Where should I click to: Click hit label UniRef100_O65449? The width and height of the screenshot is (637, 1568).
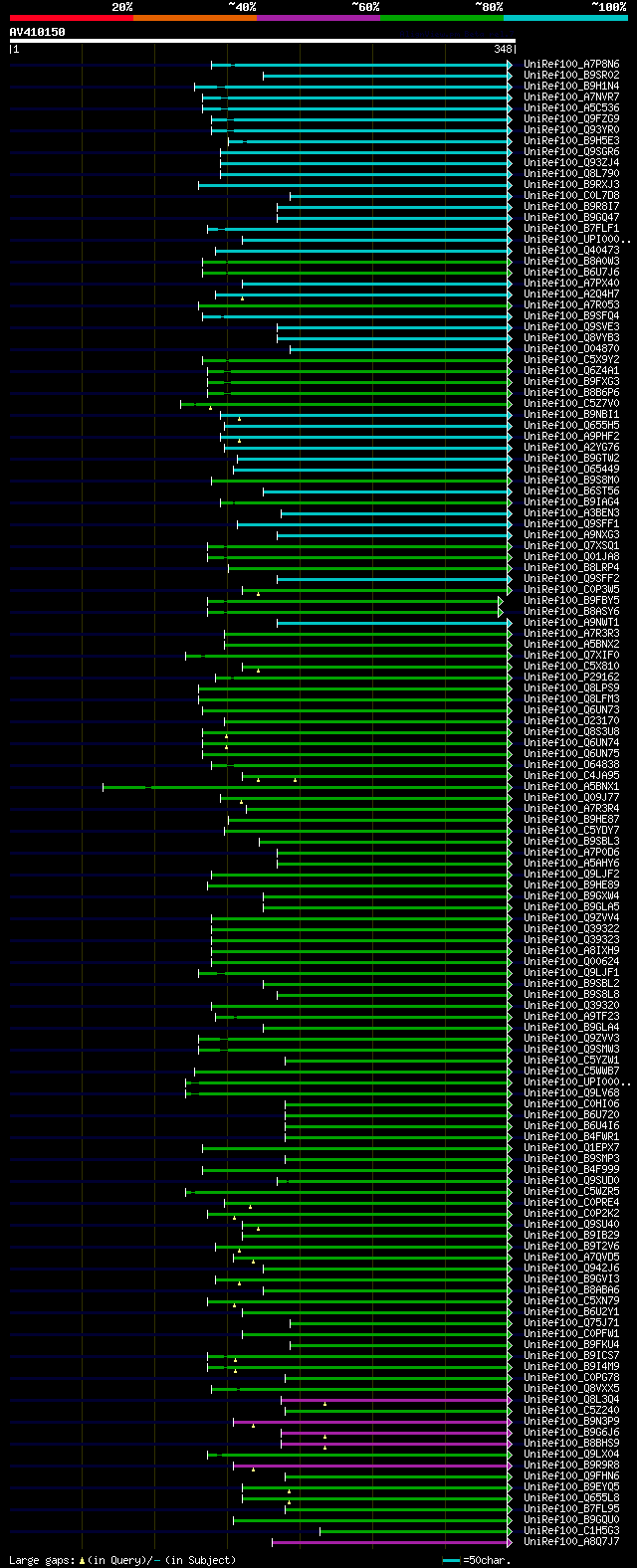(x=571, y=470)
